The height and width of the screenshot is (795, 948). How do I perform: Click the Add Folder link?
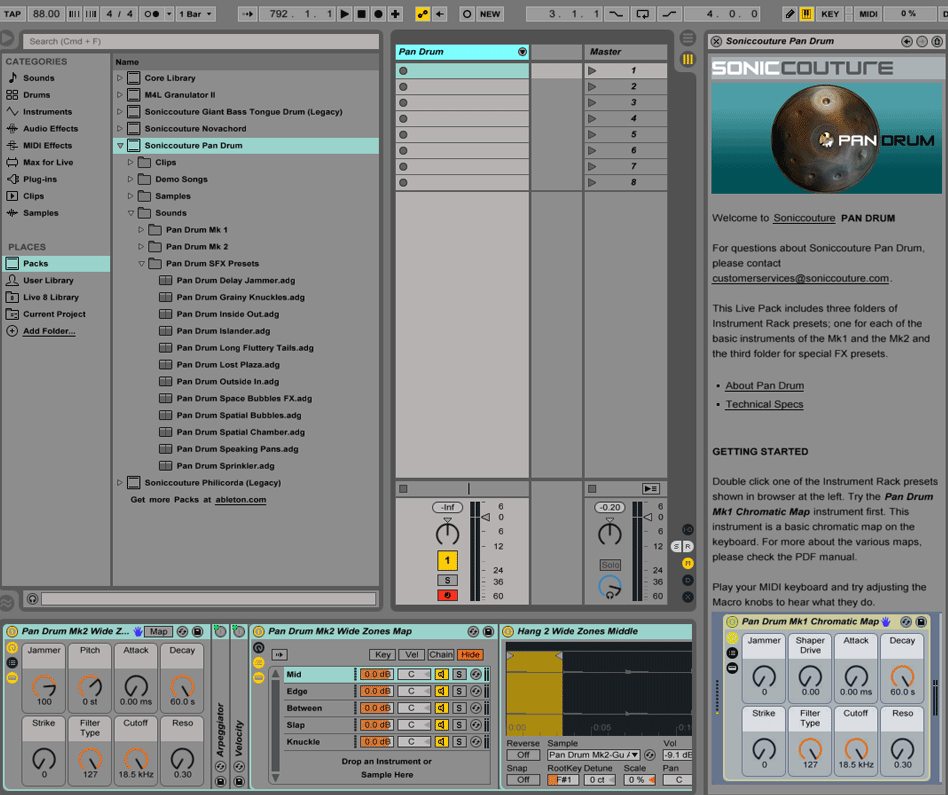coord(49,331)
